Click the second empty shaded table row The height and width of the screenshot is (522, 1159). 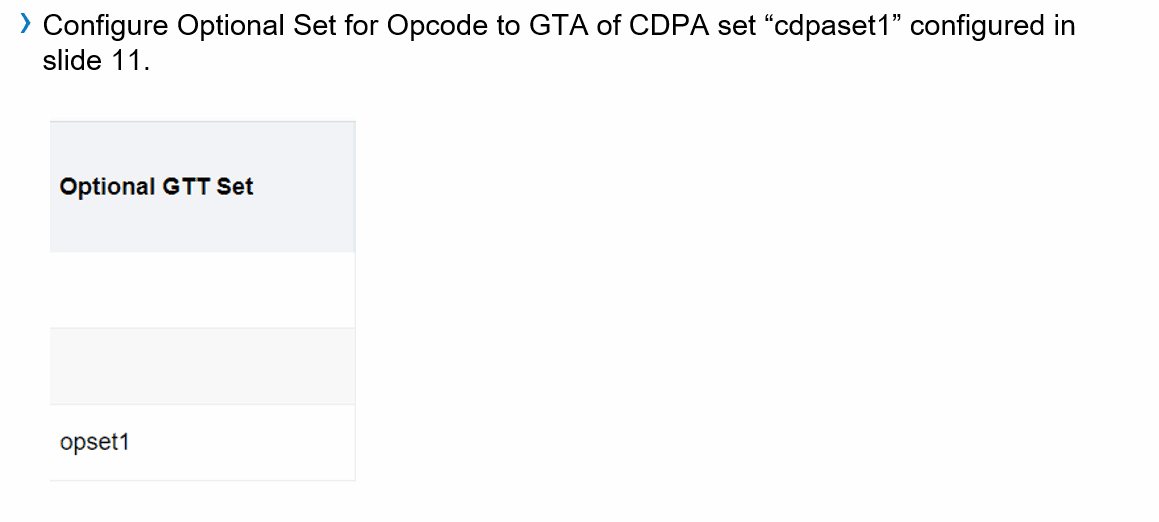pos(203,366)
